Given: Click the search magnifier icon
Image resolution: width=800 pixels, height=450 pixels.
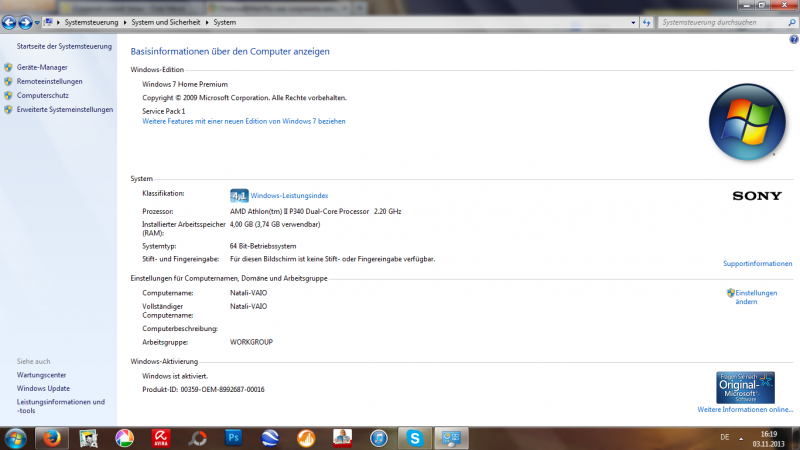Looking at the screenshot, I should coord(792,22).
